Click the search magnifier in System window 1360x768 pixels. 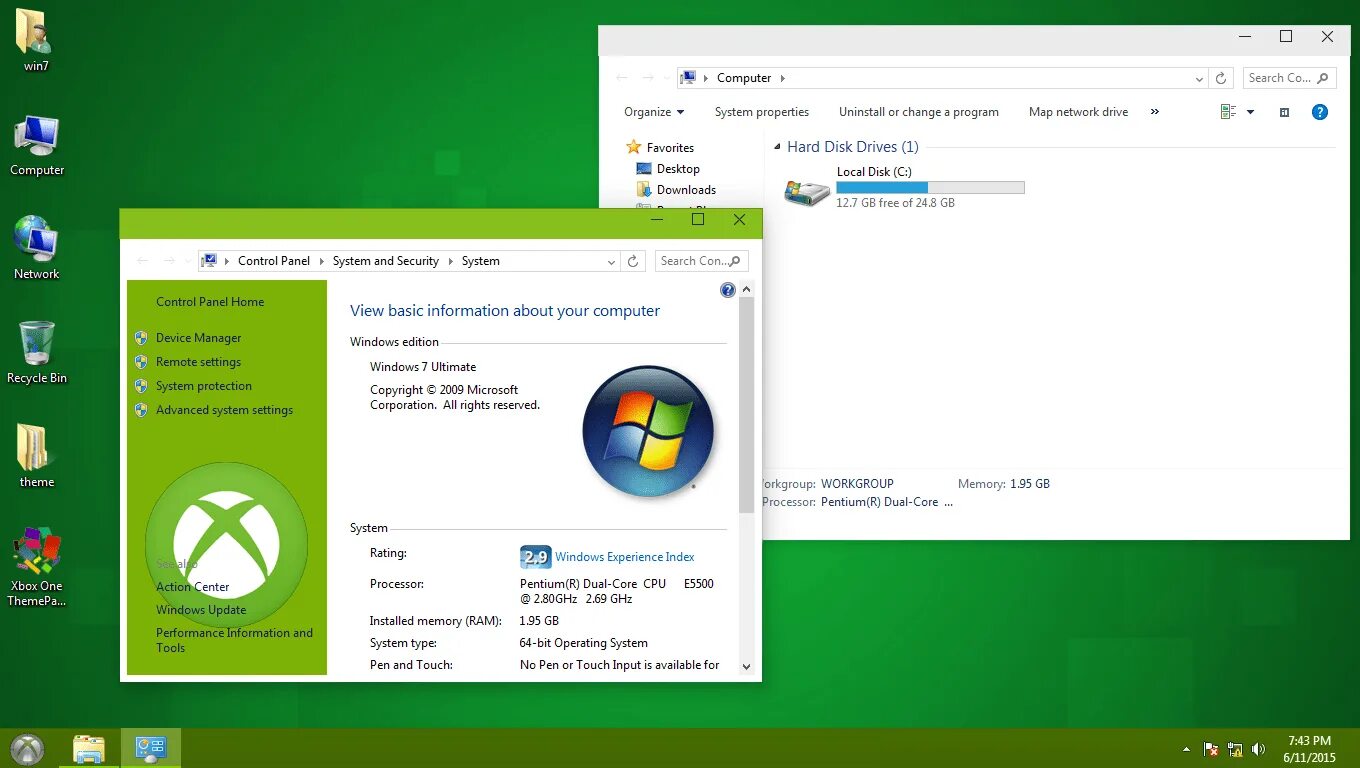735,261
